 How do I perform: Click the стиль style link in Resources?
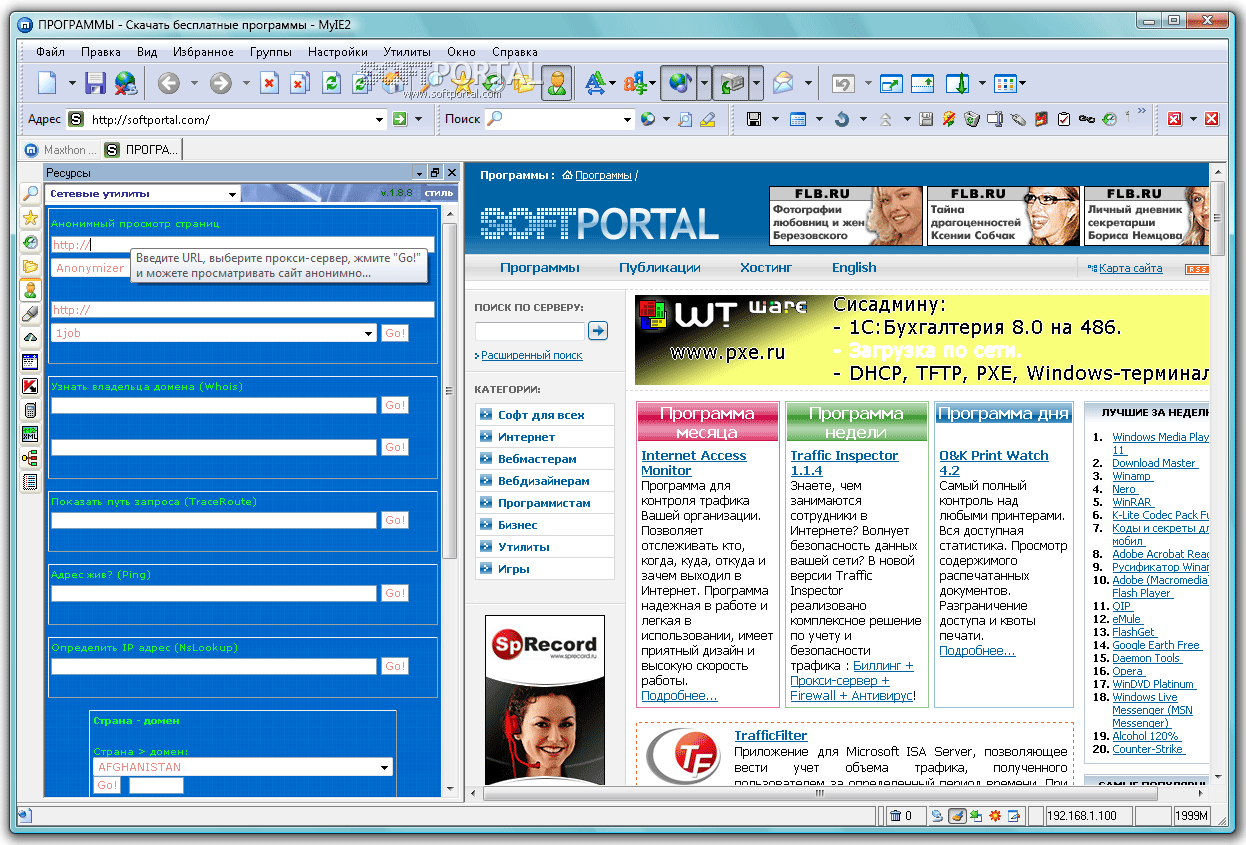click(438, 194)
